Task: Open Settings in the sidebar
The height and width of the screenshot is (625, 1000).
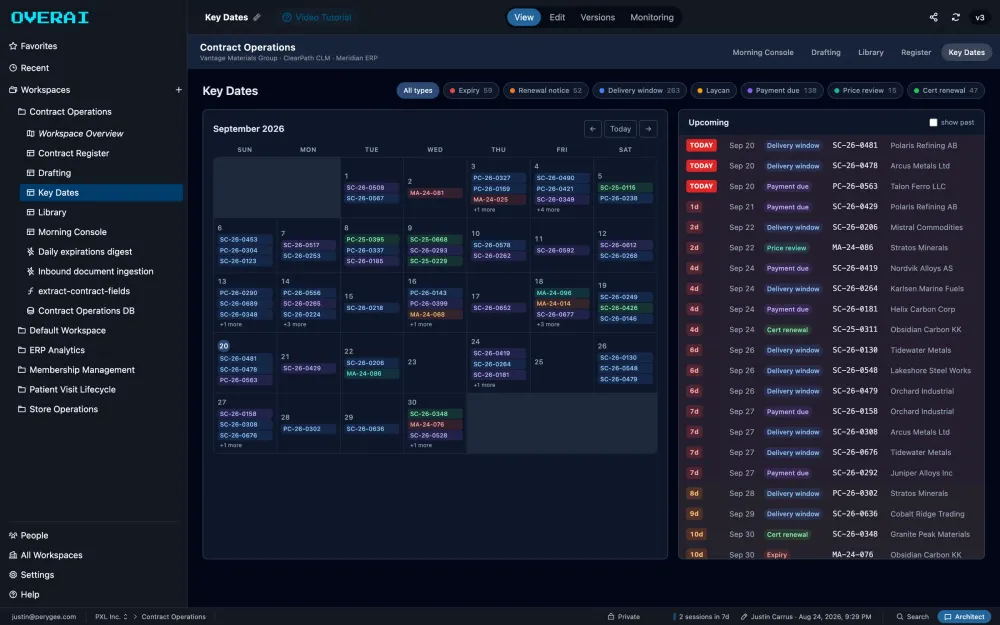Action: pyautogui.click(x=32, y=575)
